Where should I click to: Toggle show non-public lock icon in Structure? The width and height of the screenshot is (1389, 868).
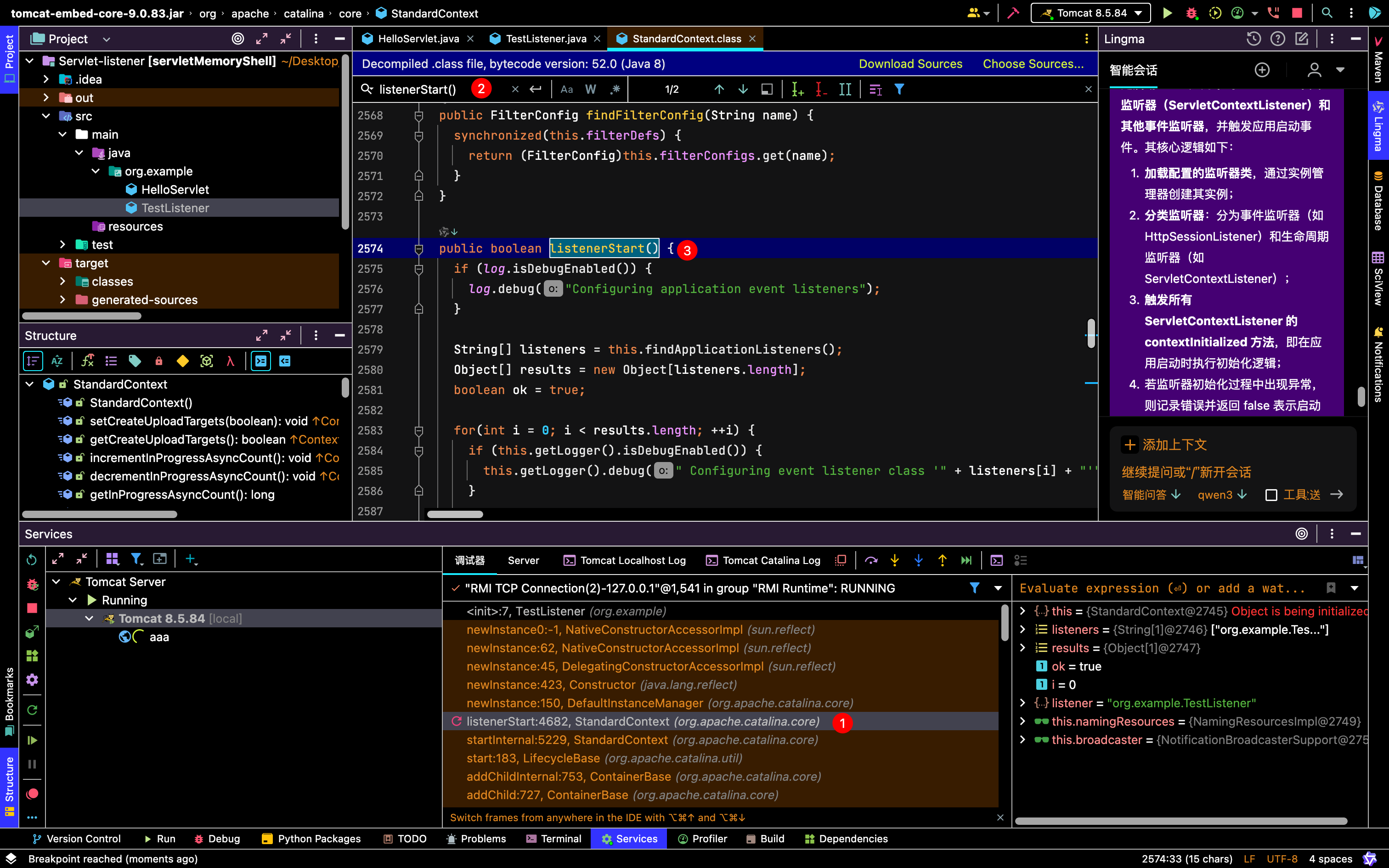pyautogui.click(x=158, y=361)
